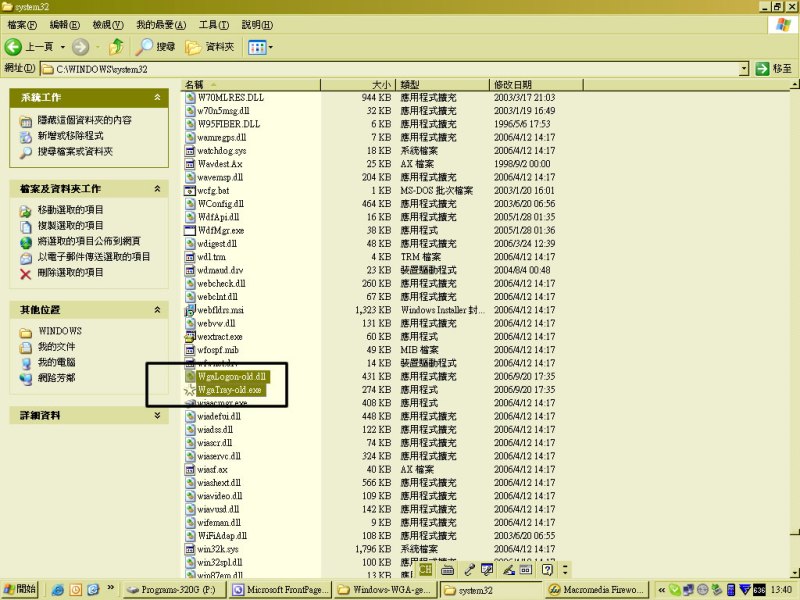Click the webfldrs.msi installer icon
The height and width of the screenshot is (600, 800).
tap(190, 310)
